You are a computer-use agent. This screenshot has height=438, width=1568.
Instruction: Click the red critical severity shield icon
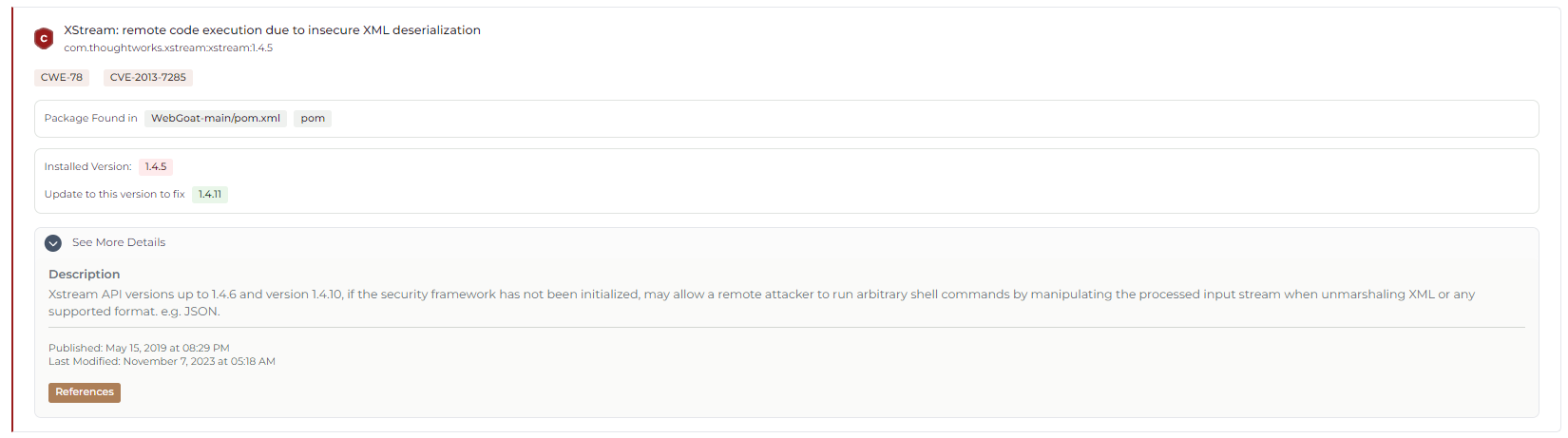44,38
